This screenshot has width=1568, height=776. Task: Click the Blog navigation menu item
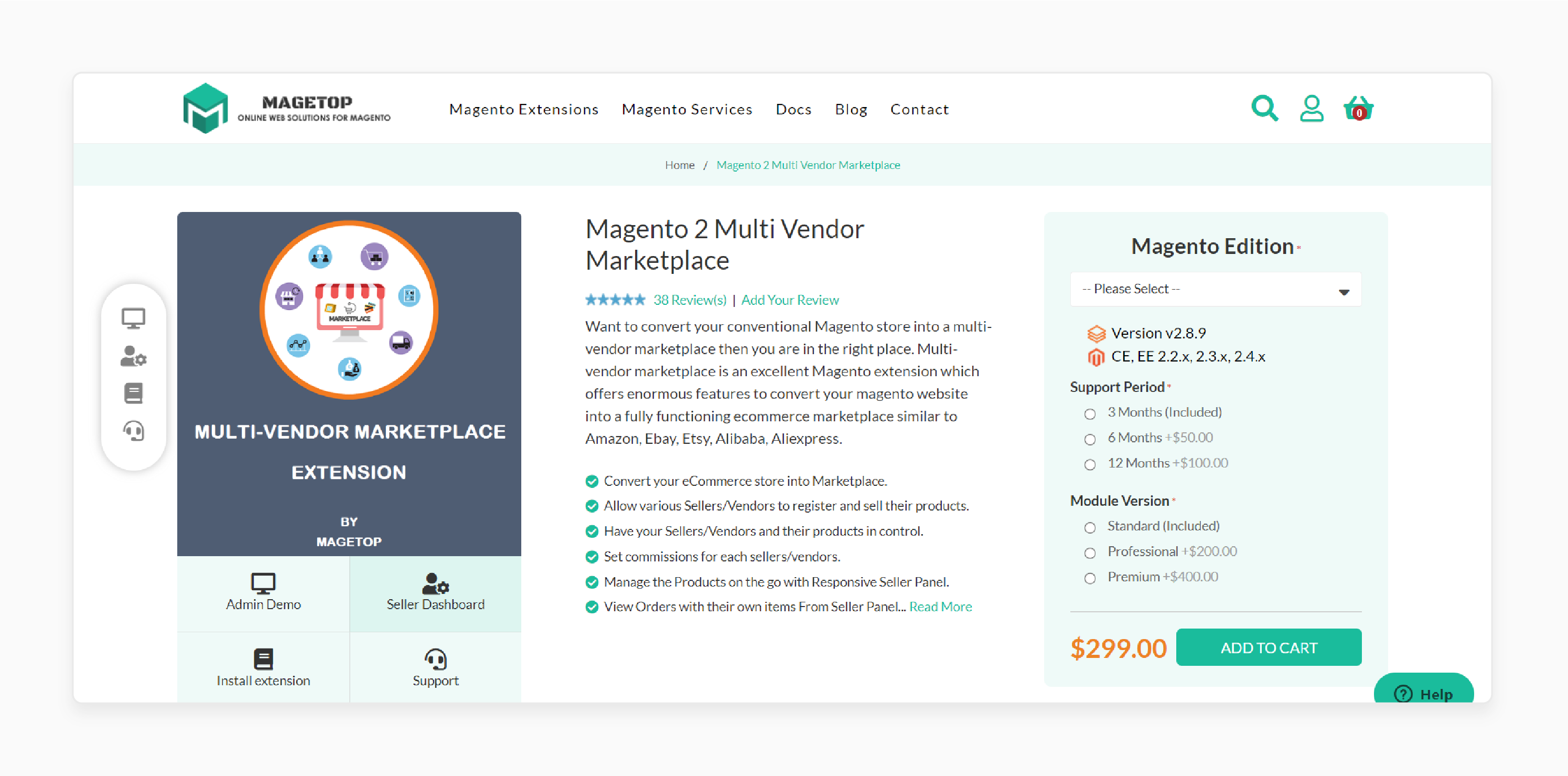[x=852, y=109]
